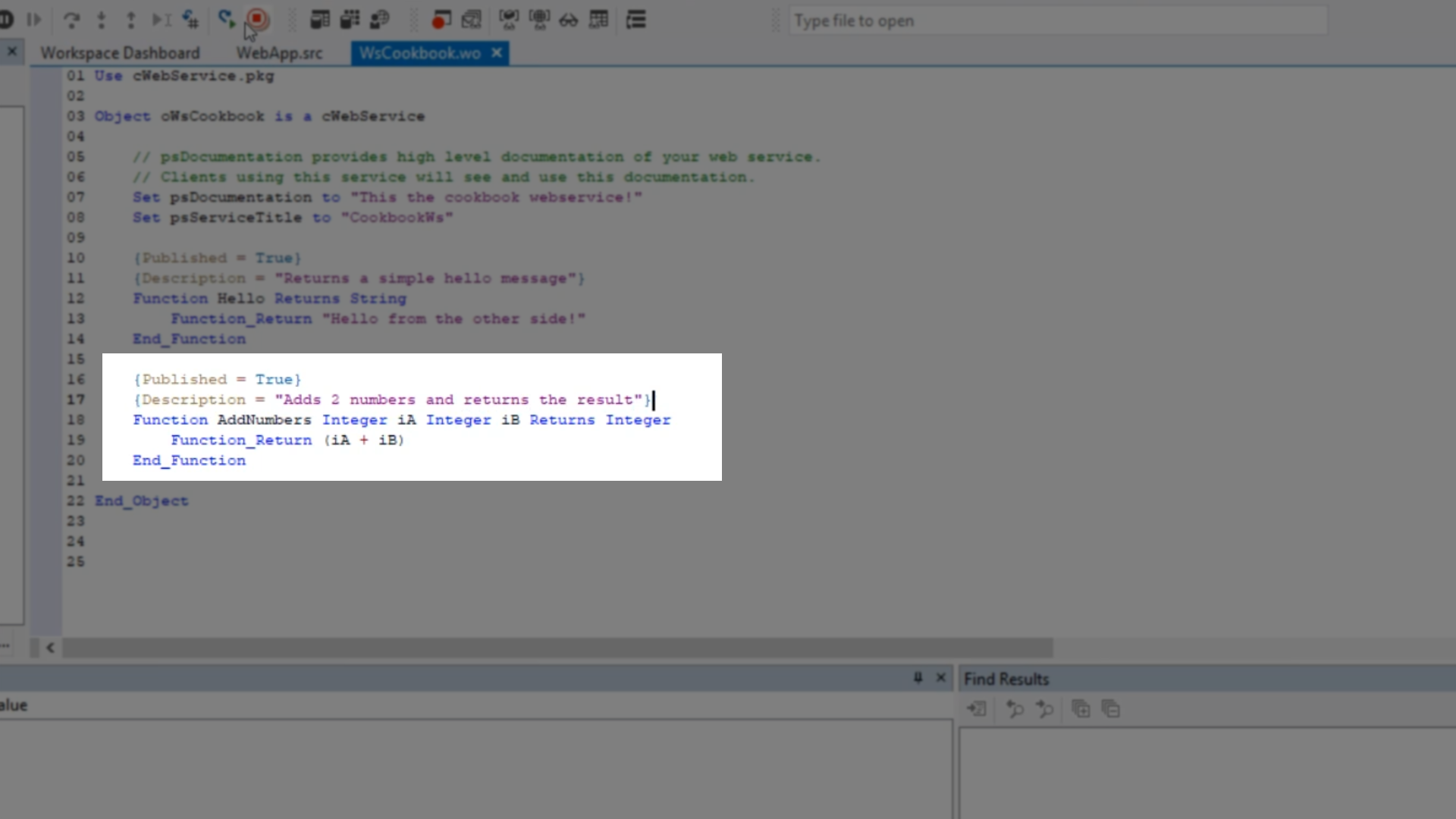Click the Step Over debugger icon

71,20
